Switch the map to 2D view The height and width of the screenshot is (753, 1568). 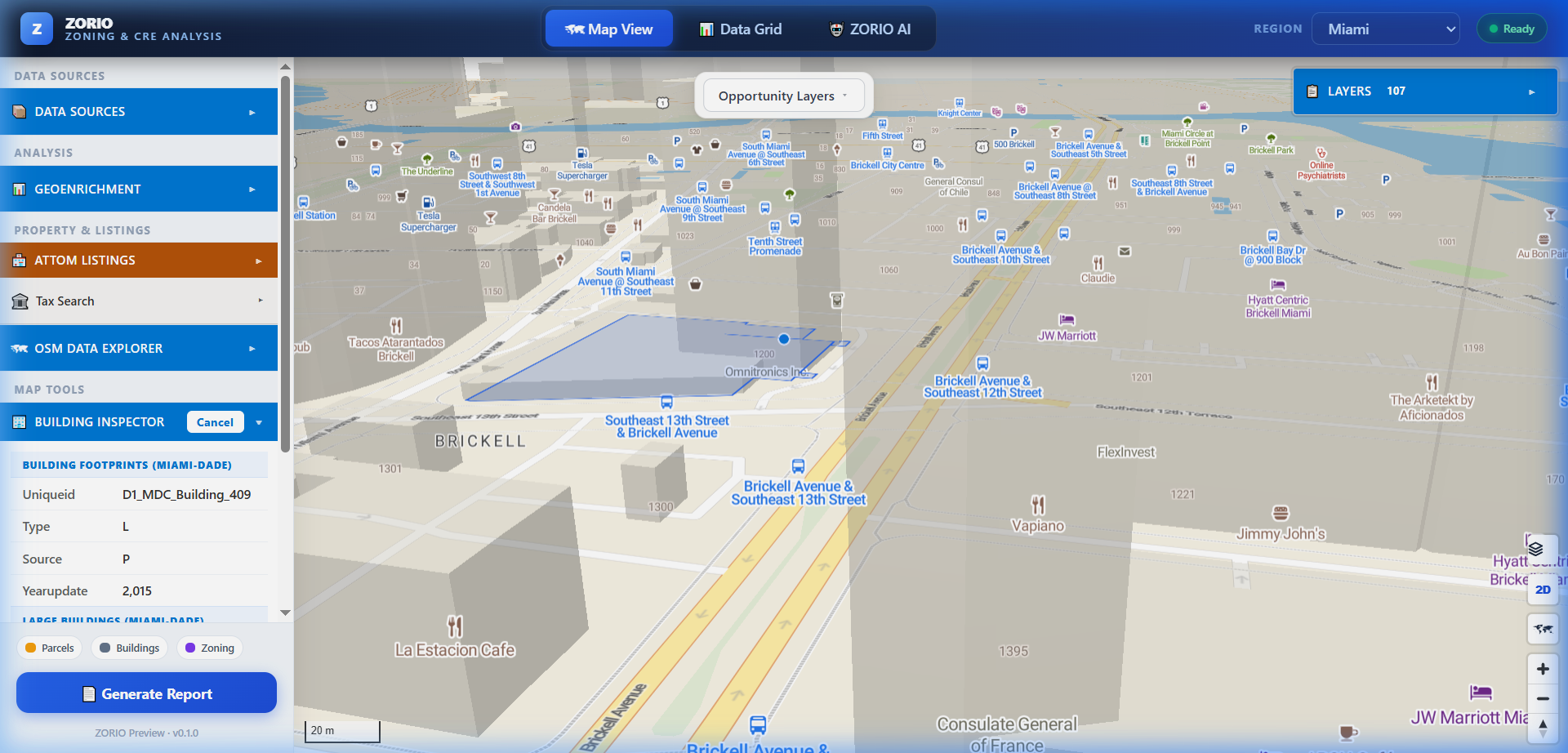[x=1543, y=590]
